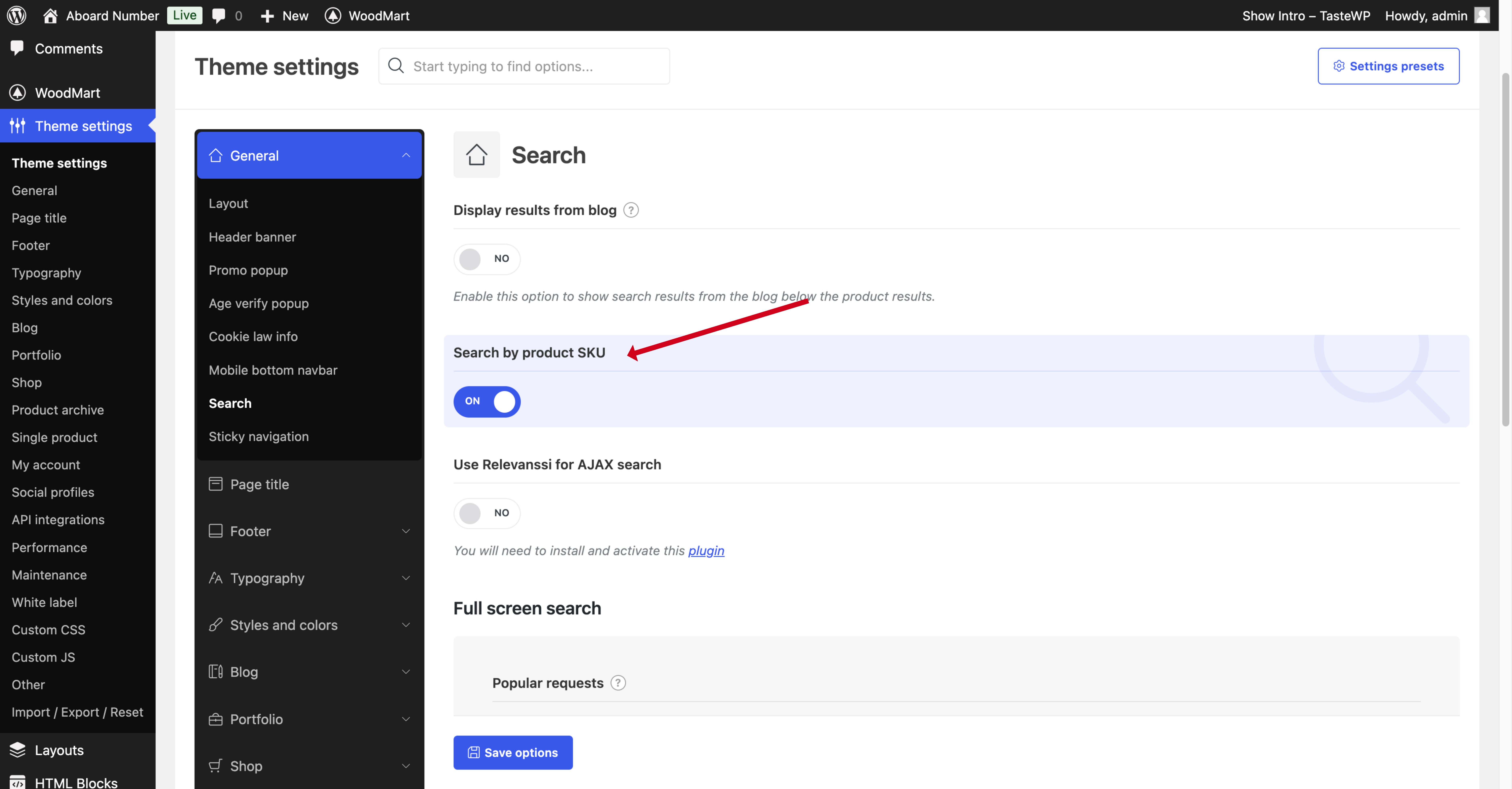Open Sticky navigation settings
1512x789 pixels.
(259, 437)
